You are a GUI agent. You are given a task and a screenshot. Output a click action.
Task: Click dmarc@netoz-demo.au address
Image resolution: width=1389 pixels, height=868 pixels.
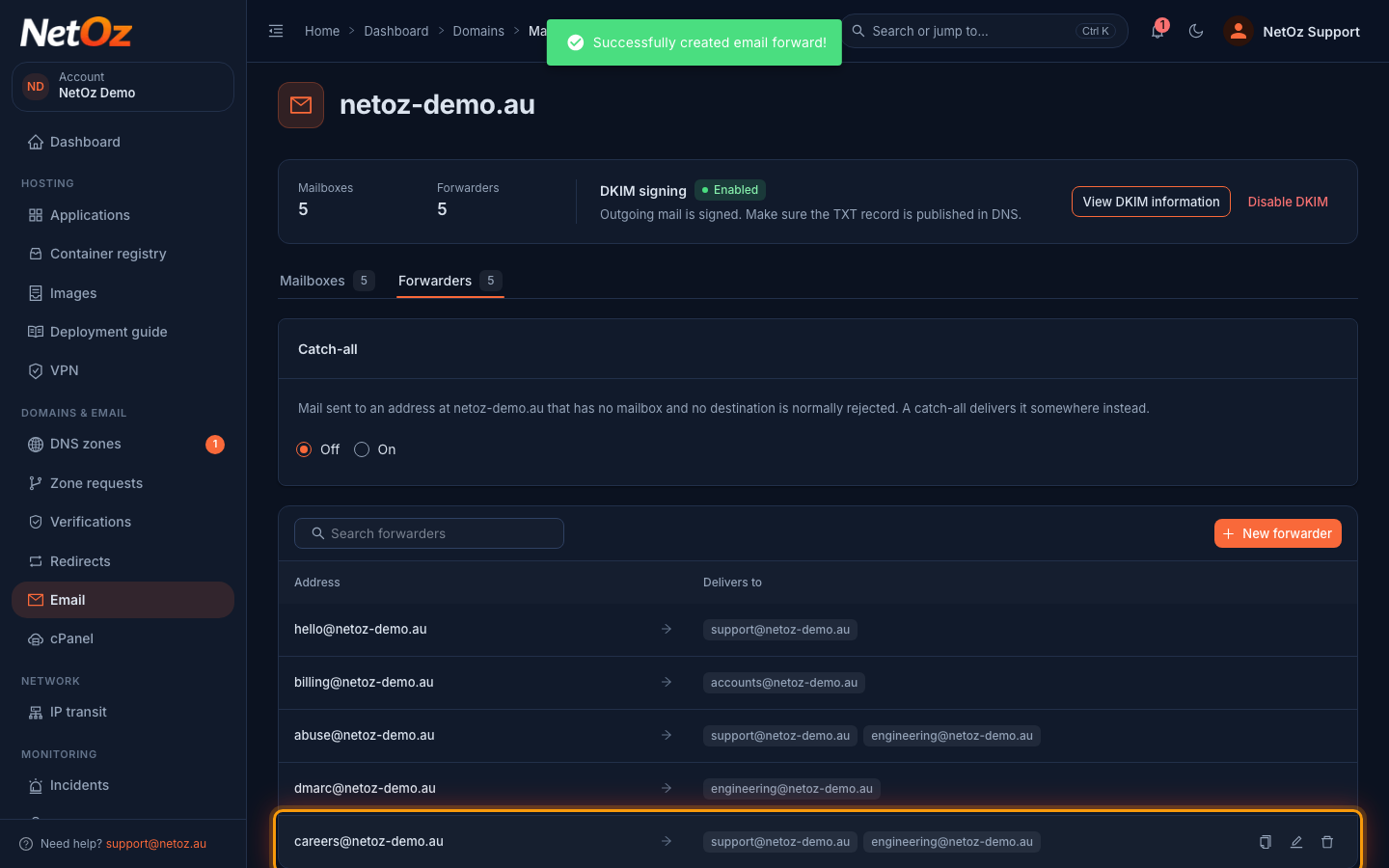365,788
